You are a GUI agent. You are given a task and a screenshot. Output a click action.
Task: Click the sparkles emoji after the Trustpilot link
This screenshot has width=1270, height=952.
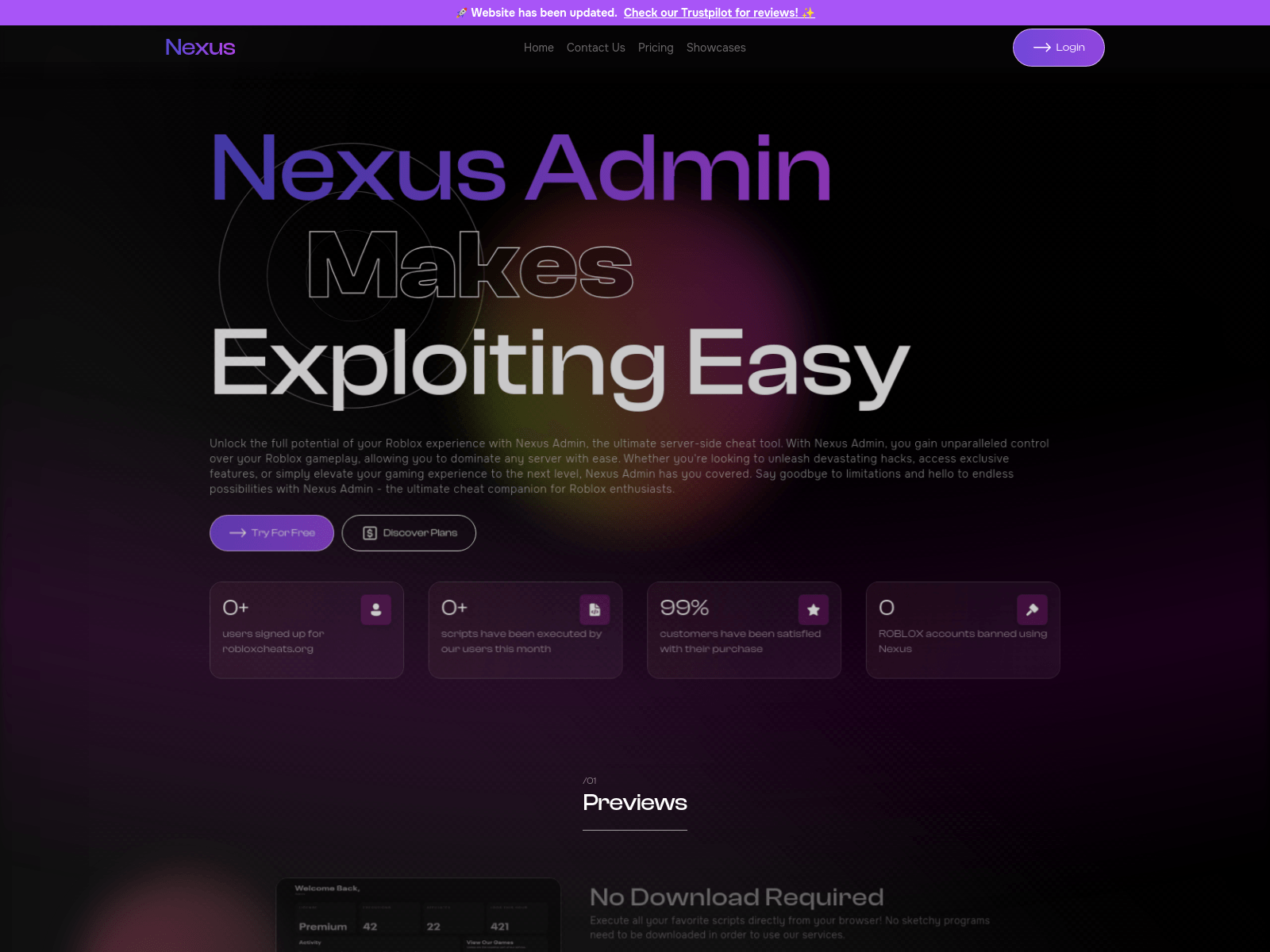pyautogui.click(x=808, y=13)
